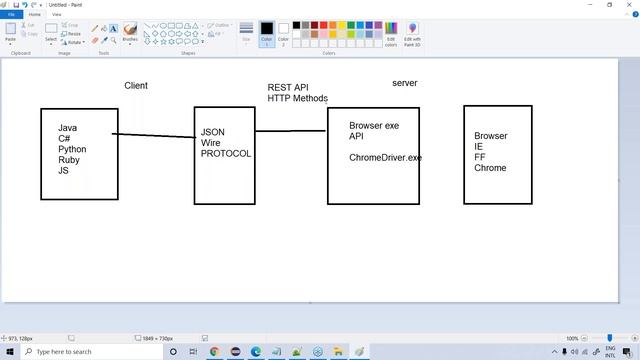Image resolution: width=640 pixels, height=360 pixels.
Task: Open the Windows Start menu
Action: pos(10,351)
